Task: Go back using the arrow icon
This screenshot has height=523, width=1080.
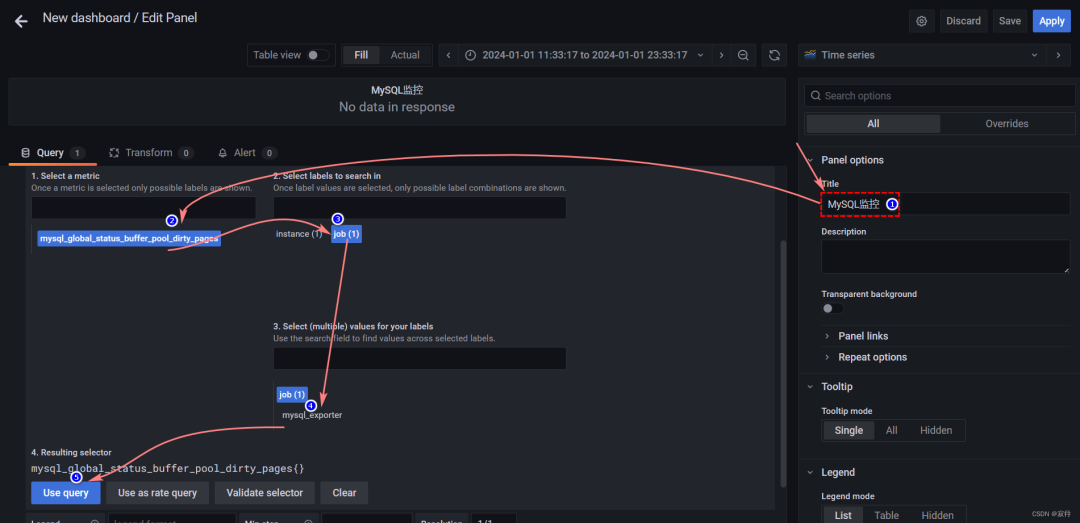Action: [21, 21]
